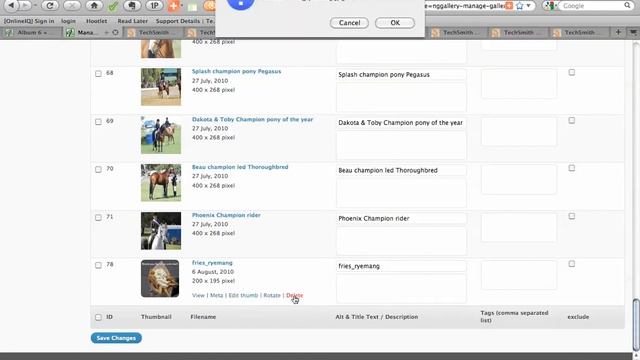This screenshot has height=360, width=640.
Task: Edit title field containing Beau champion led Thoroughbred
Action: point(401,171)
